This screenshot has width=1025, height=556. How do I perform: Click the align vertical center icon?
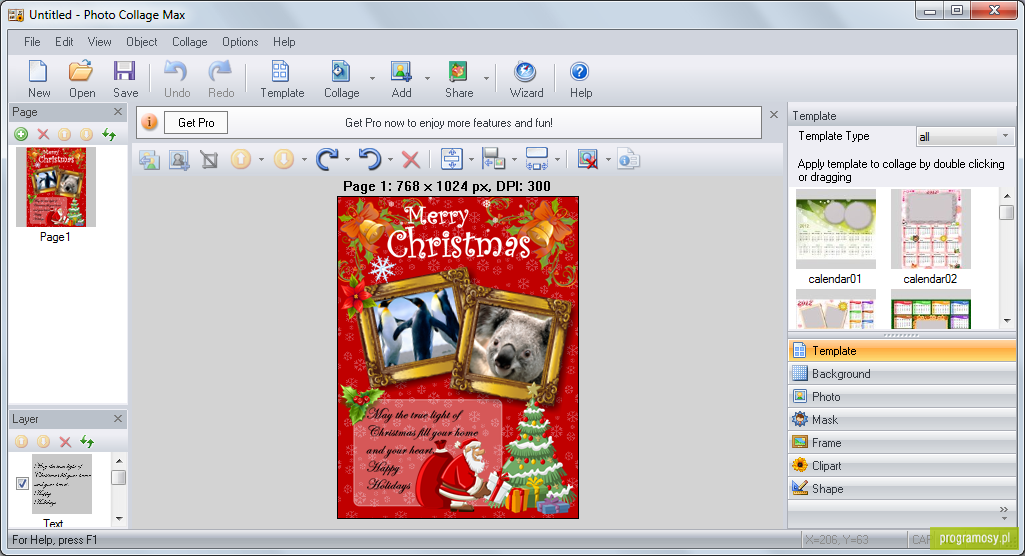click(452, 159)
